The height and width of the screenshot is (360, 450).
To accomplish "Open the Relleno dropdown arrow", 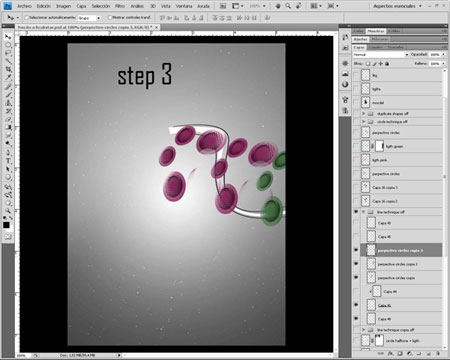I will [443, 63].
